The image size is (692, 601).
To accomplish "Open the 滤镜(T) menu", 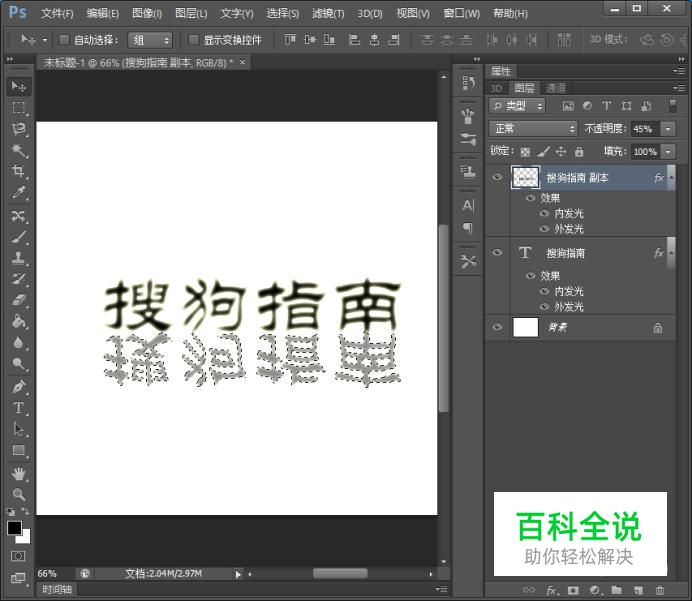I will pos(328,13).
